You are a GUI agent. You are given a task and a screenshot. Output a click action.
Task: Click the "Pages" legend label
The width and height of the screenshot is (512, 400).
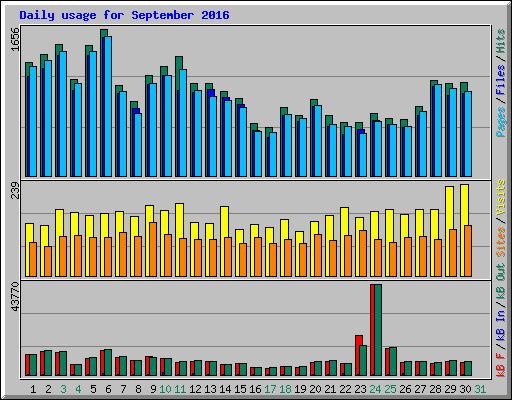click(501, 122)
